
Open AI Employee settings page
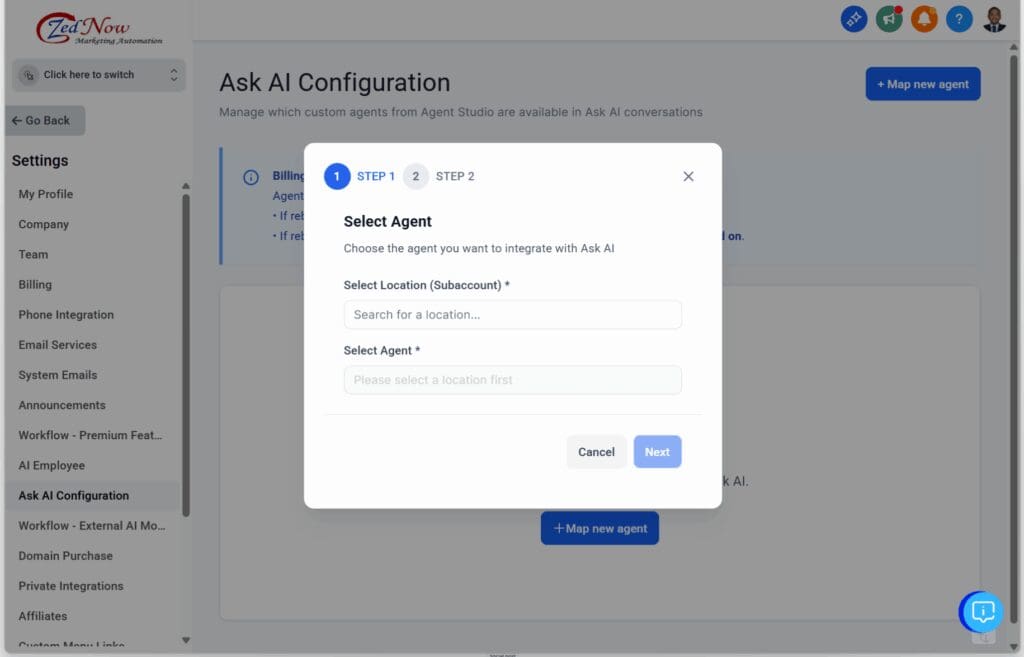click(x=52, y=465)
